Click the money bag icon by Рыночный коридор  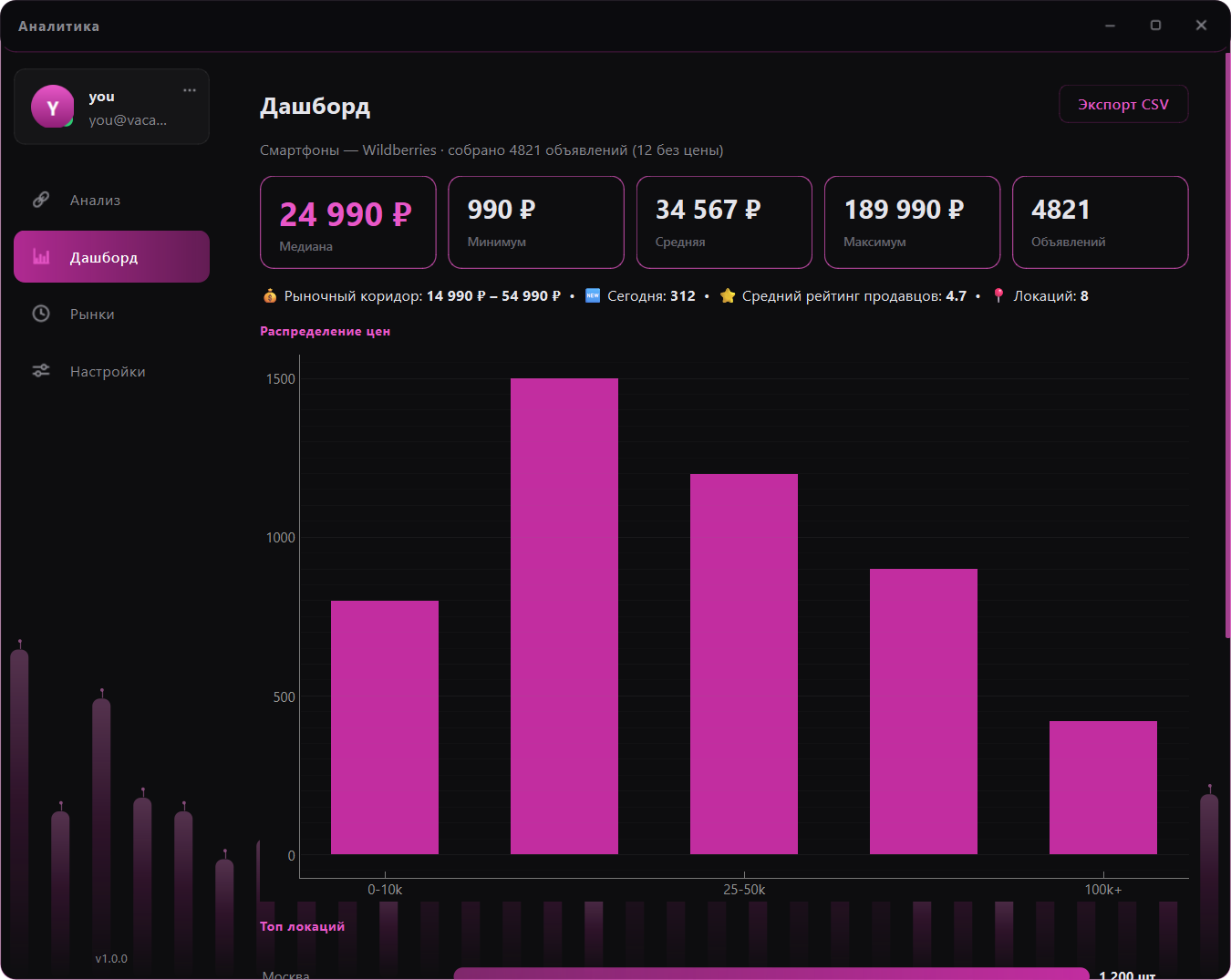[270, 295]
